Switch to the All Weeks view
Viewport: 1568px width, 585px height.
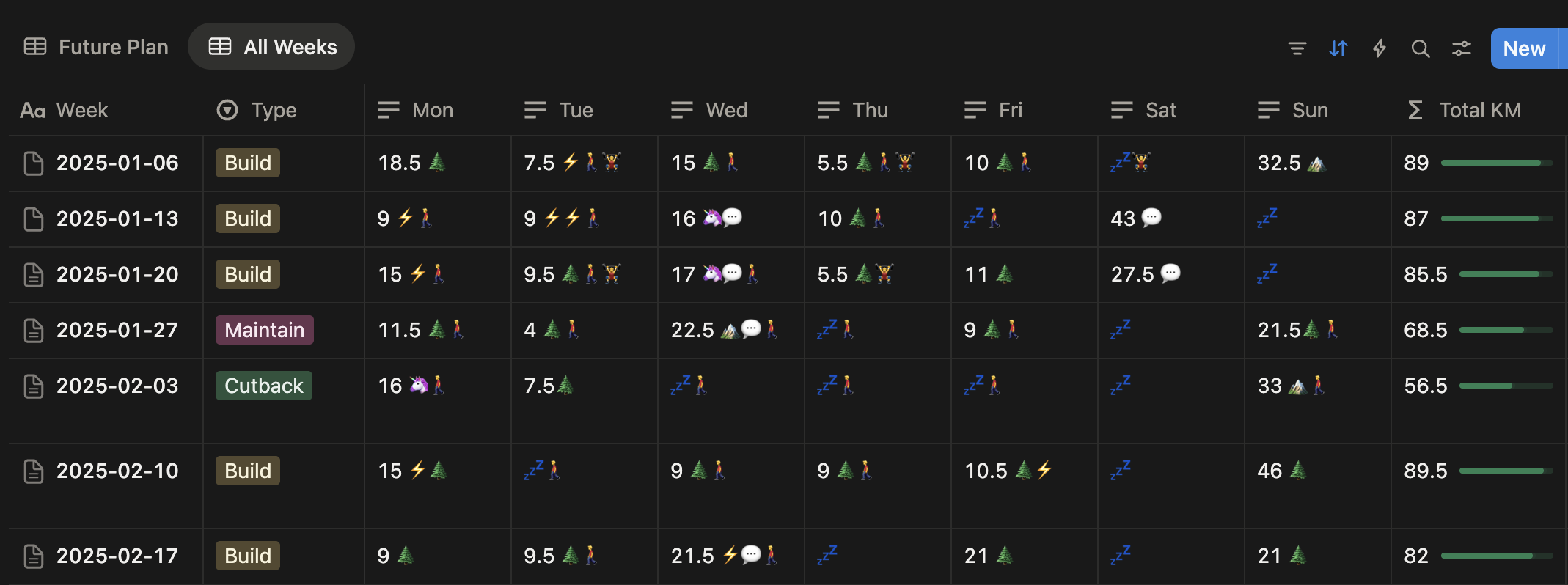pos(272,47)
